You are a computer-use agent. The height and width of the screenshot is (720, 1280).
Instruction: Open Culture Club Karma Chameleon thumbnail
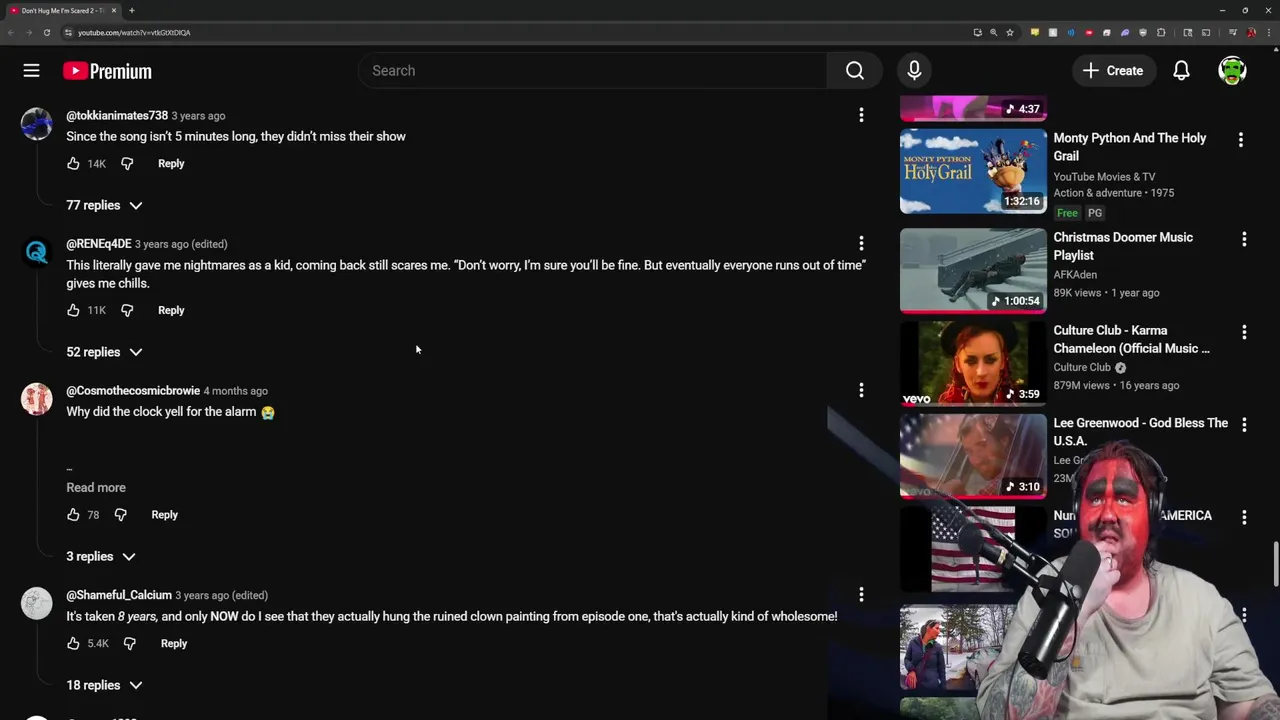point(973,363)
